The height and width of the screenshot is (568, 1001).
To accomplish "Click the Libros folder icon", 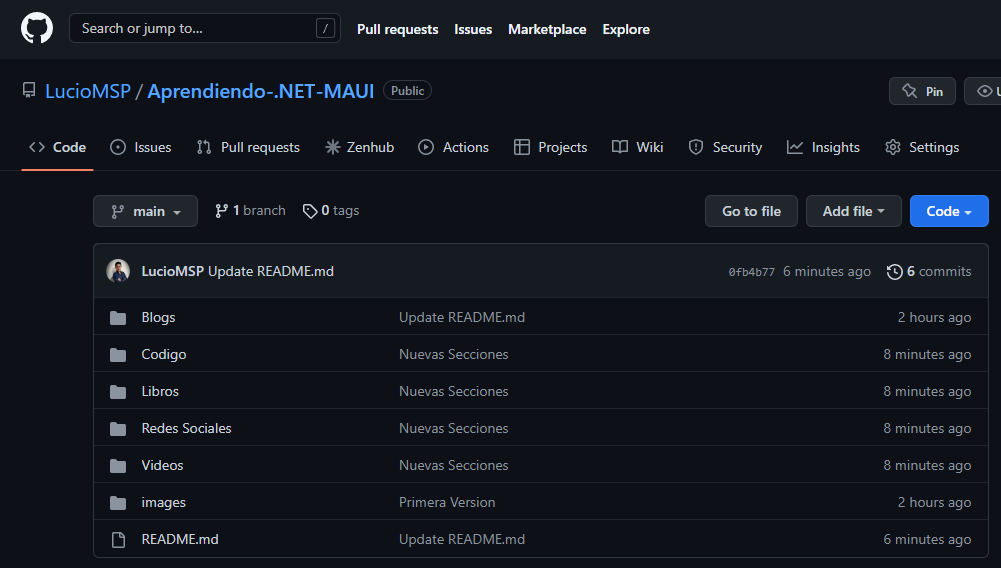I will pyautogui.click(x=118, y=392).
